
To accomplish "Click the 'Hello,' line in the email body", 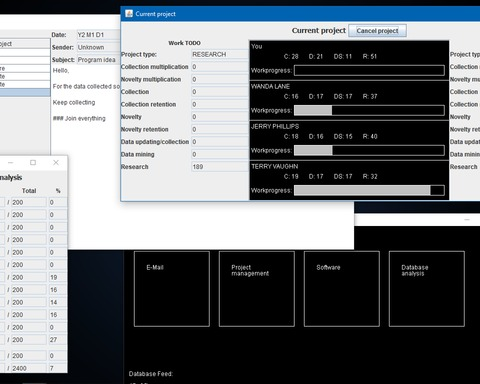I will point(61,70).
